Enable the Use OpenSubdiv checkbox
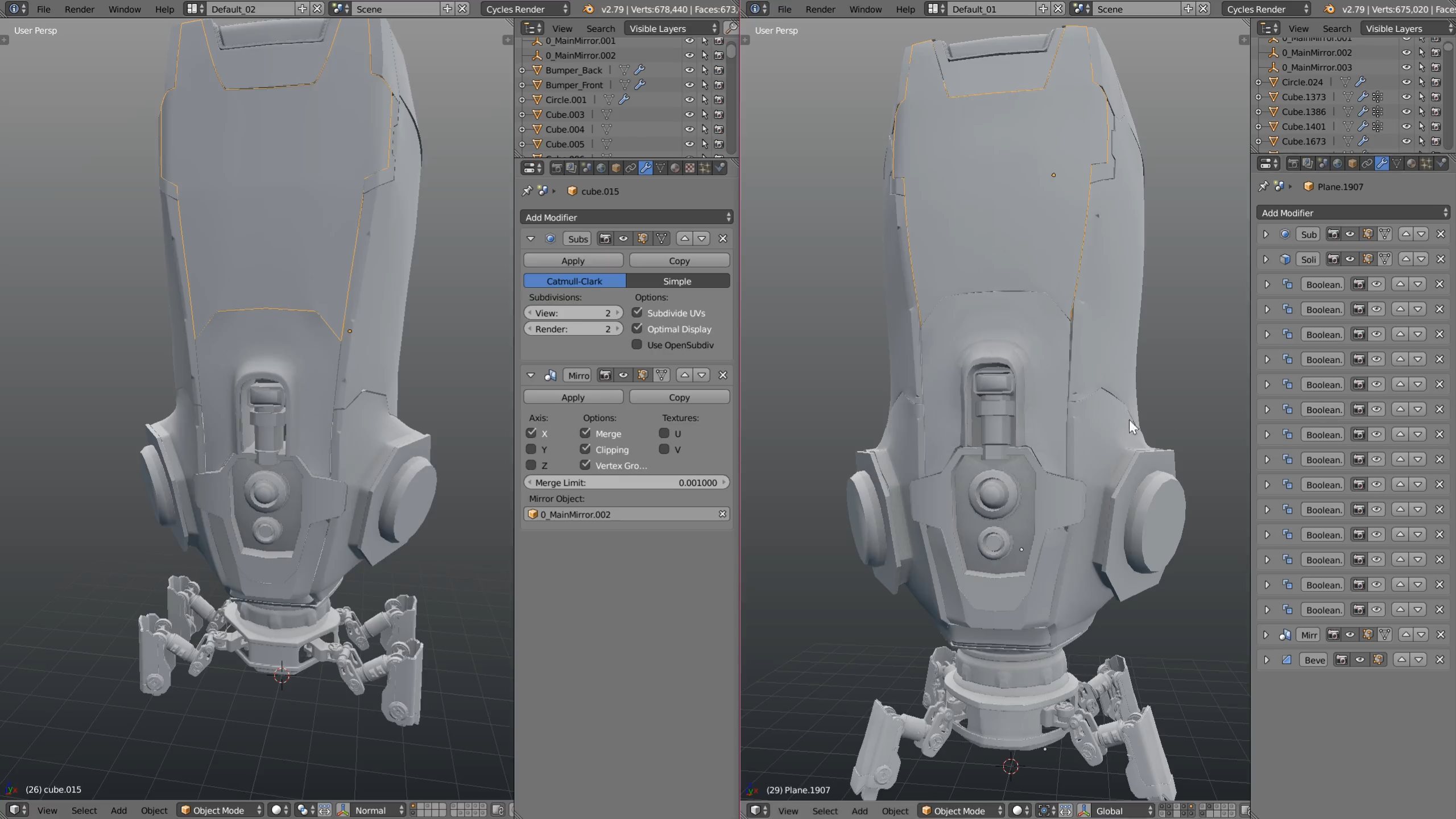This screenshot has width=1456, height=819. [x=637, y=345]
